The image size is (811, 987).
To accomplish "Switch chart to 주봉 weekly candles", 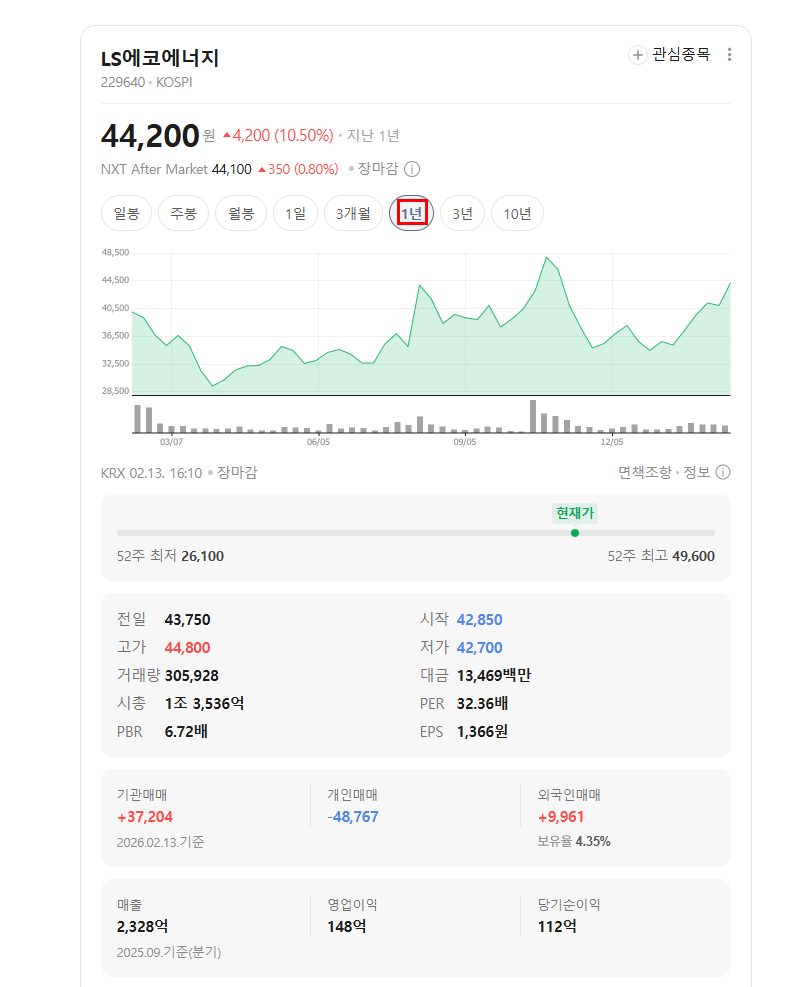I will pyautogui.click(x=183, y=213).
